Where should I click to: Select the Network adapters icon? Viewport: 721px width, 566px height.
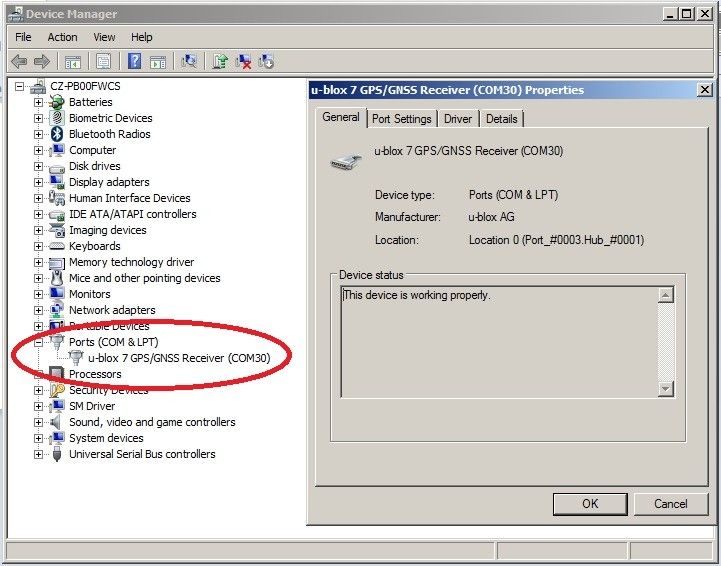pyautogui.click(x=57, y=310)
